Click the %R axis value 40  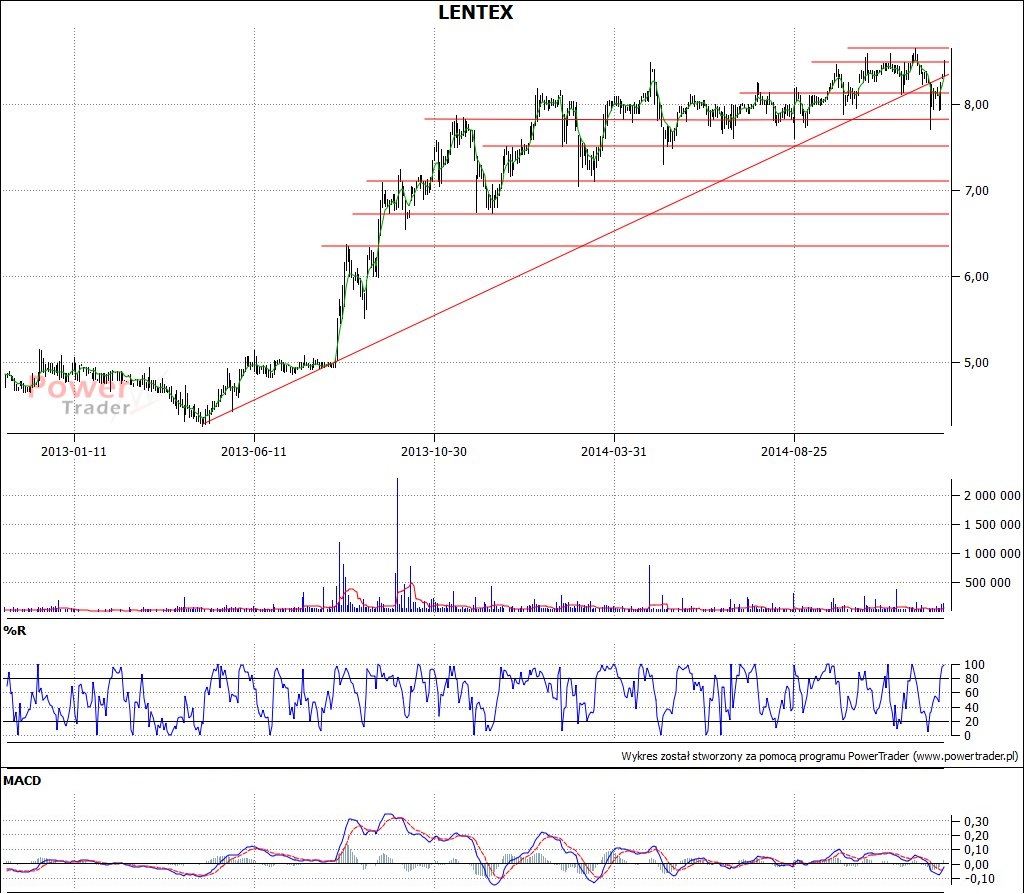click(x=972, y=708)
